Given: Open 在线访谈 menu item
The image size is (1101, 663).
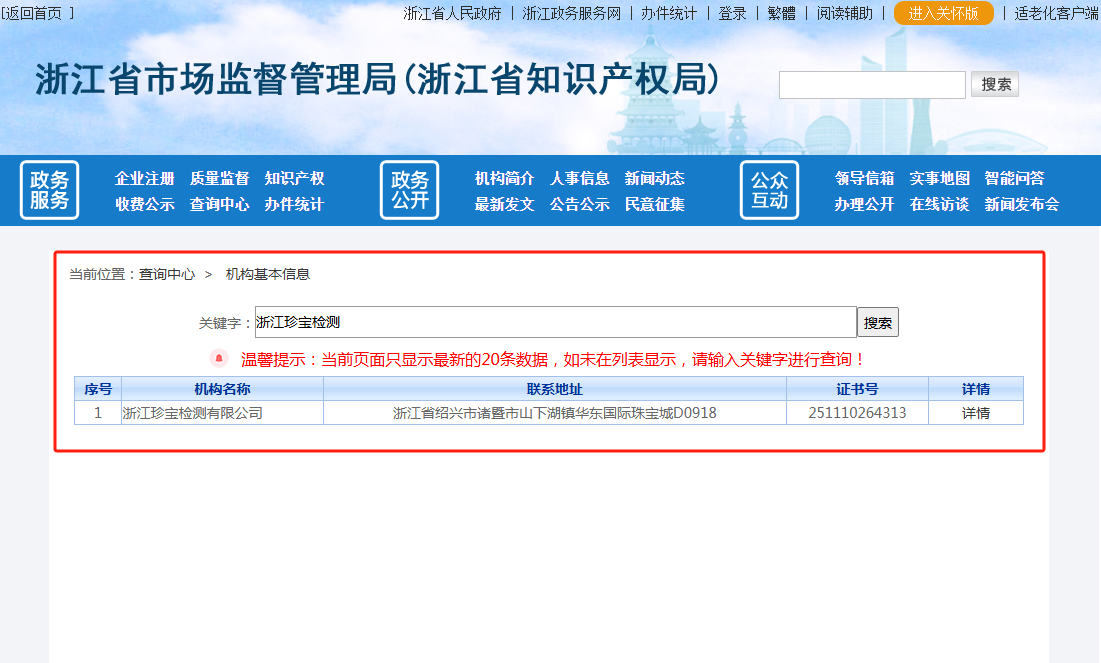Looking at the screenshot, I should click(940, 204).
